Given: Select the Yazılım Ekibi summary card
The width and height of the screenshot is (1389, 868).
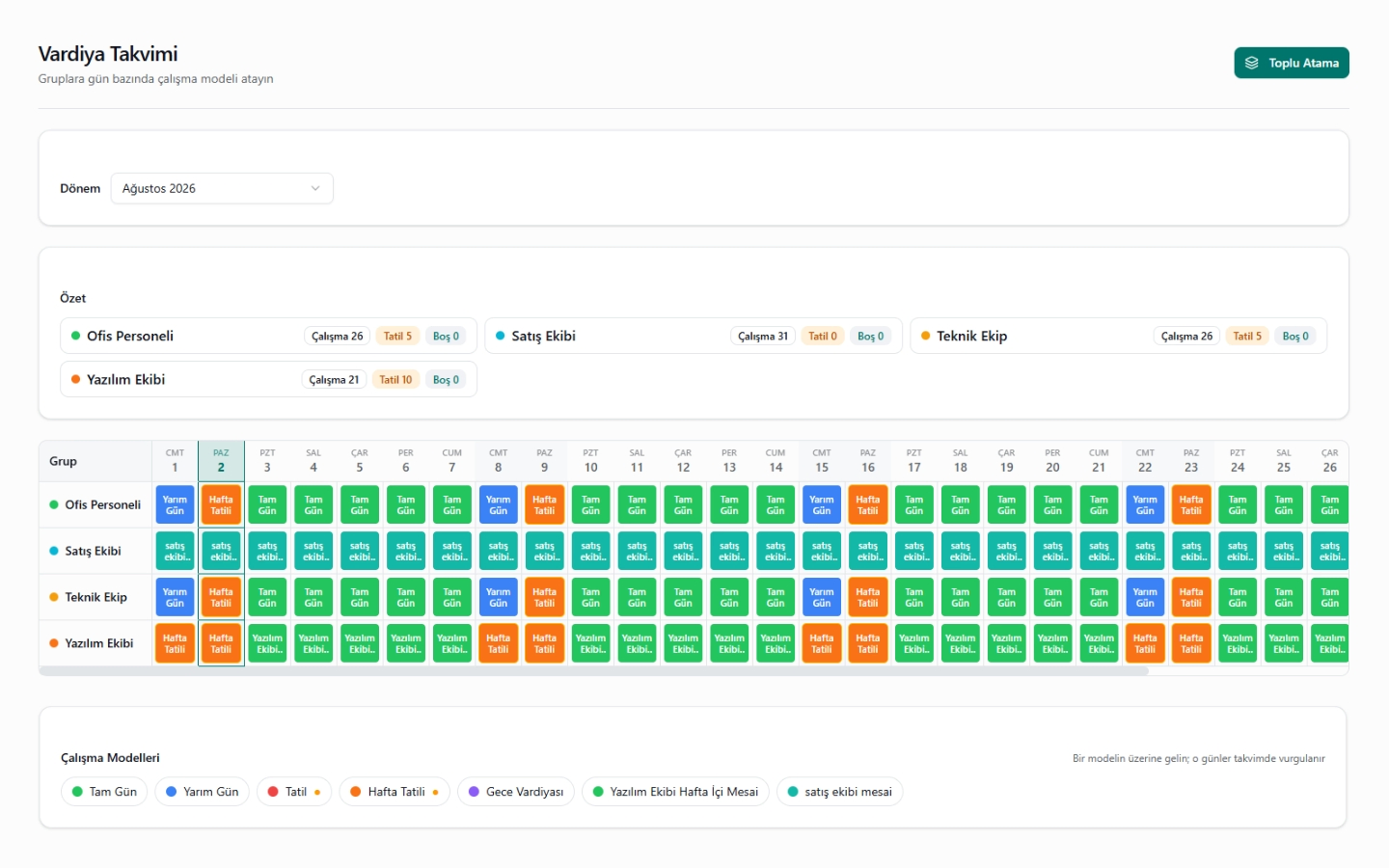Looking at the screenshot, I should click(x=268, y=379).
